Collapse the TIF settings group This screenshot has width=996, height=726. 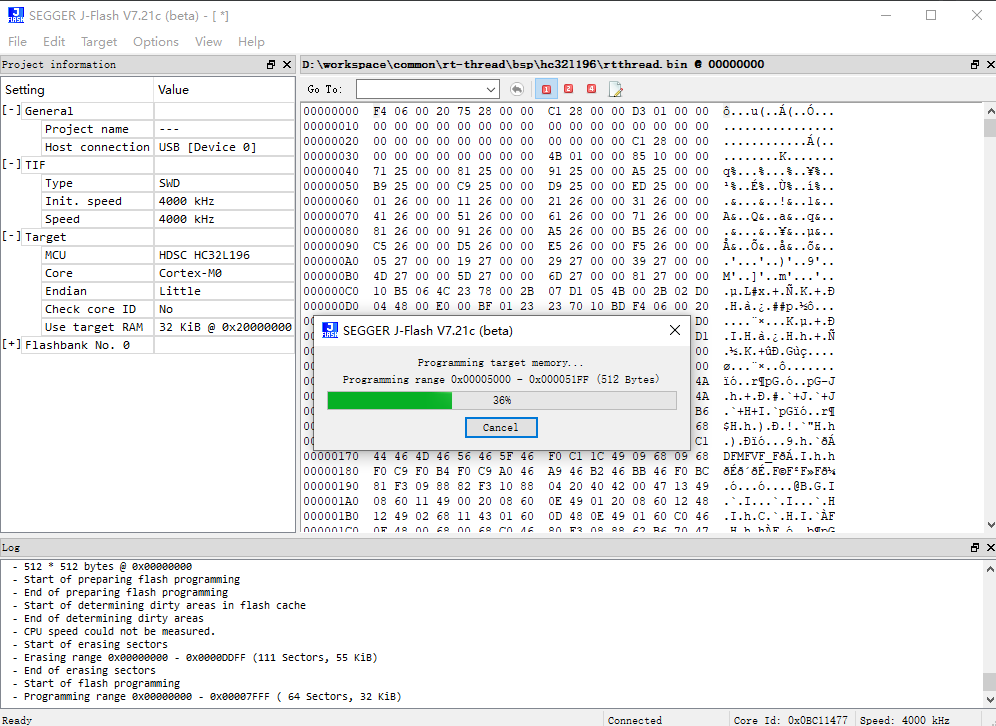tap(12, 165)
